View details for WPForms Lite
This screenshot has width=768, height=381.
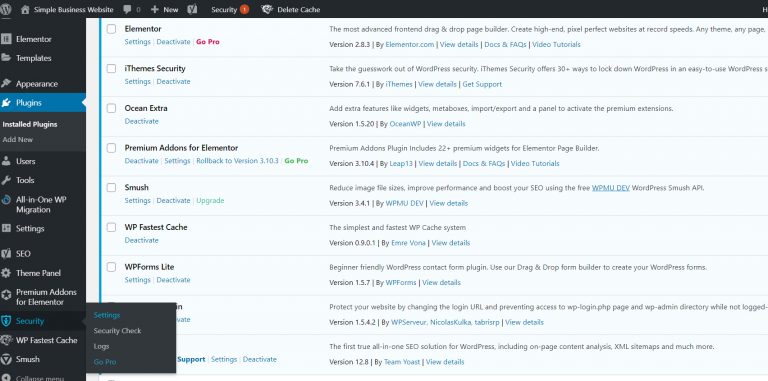[x=441, y=283]
